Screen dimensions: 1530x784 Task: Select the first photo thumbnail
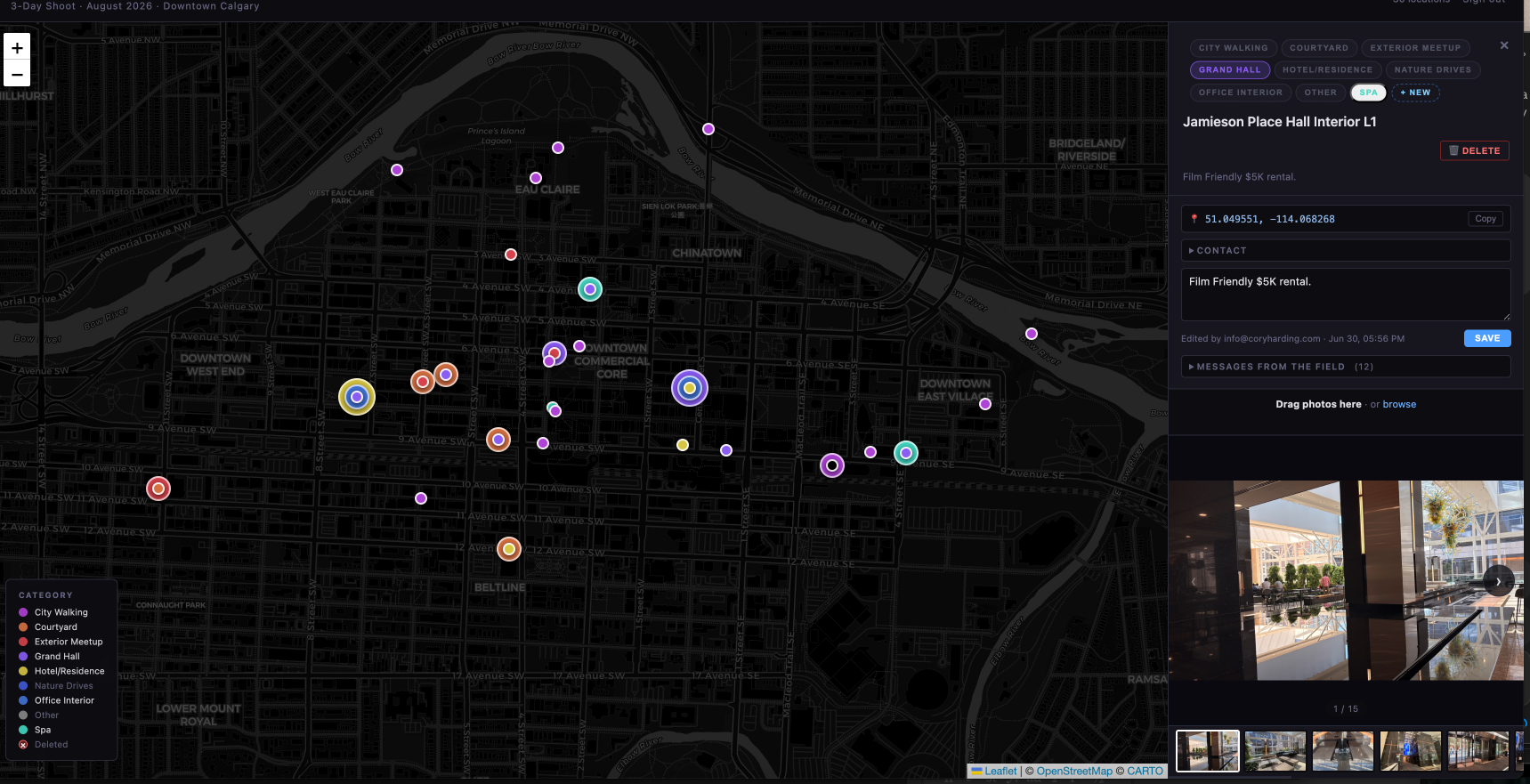[1208, 751]
